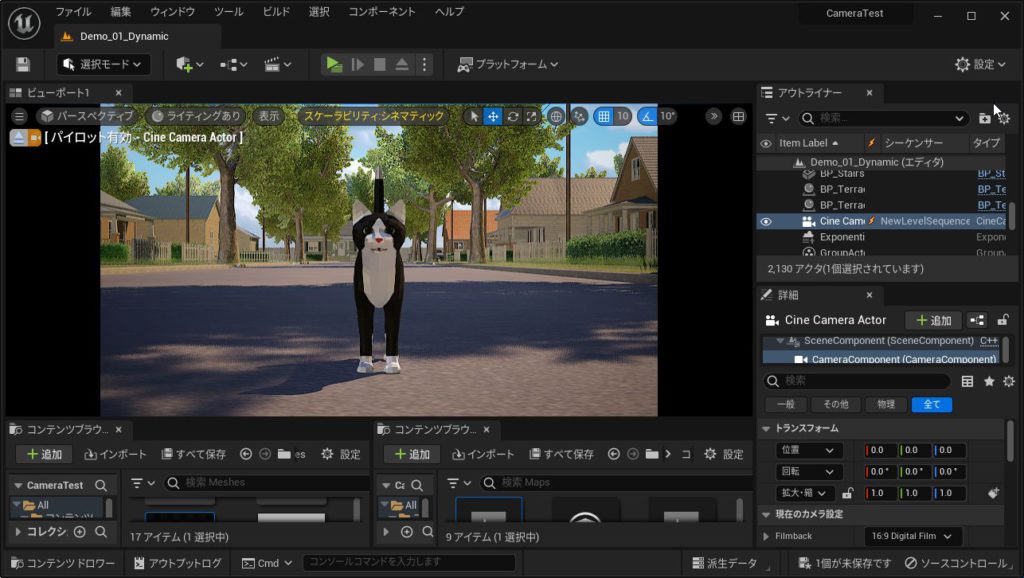Screen dimensions: 1024x578
Task: Toggle the lock icon in Details panel
Action: click(x=1003, y=320)
